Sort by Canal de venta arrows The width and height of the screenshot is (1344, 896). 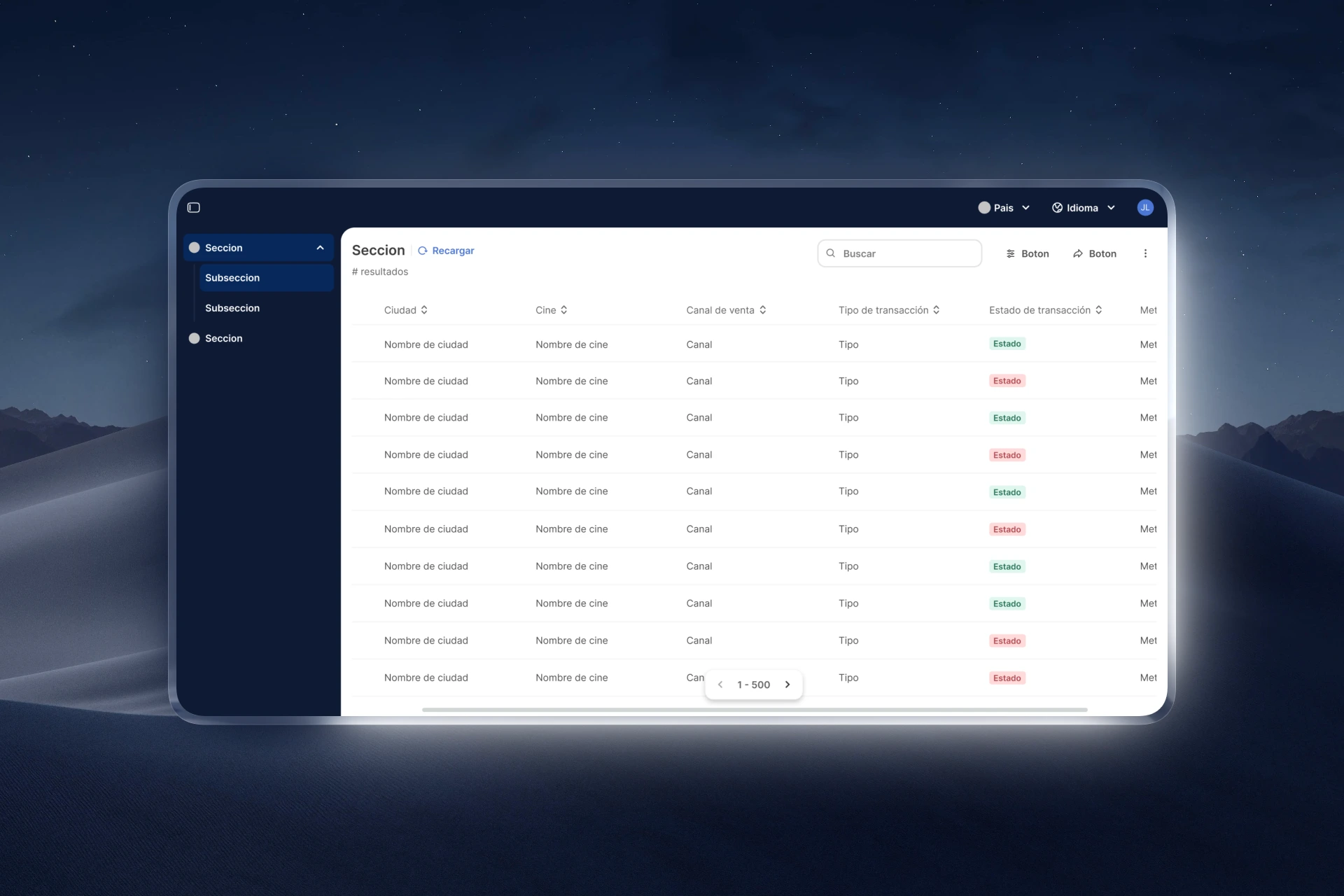(x=763, y=310)
